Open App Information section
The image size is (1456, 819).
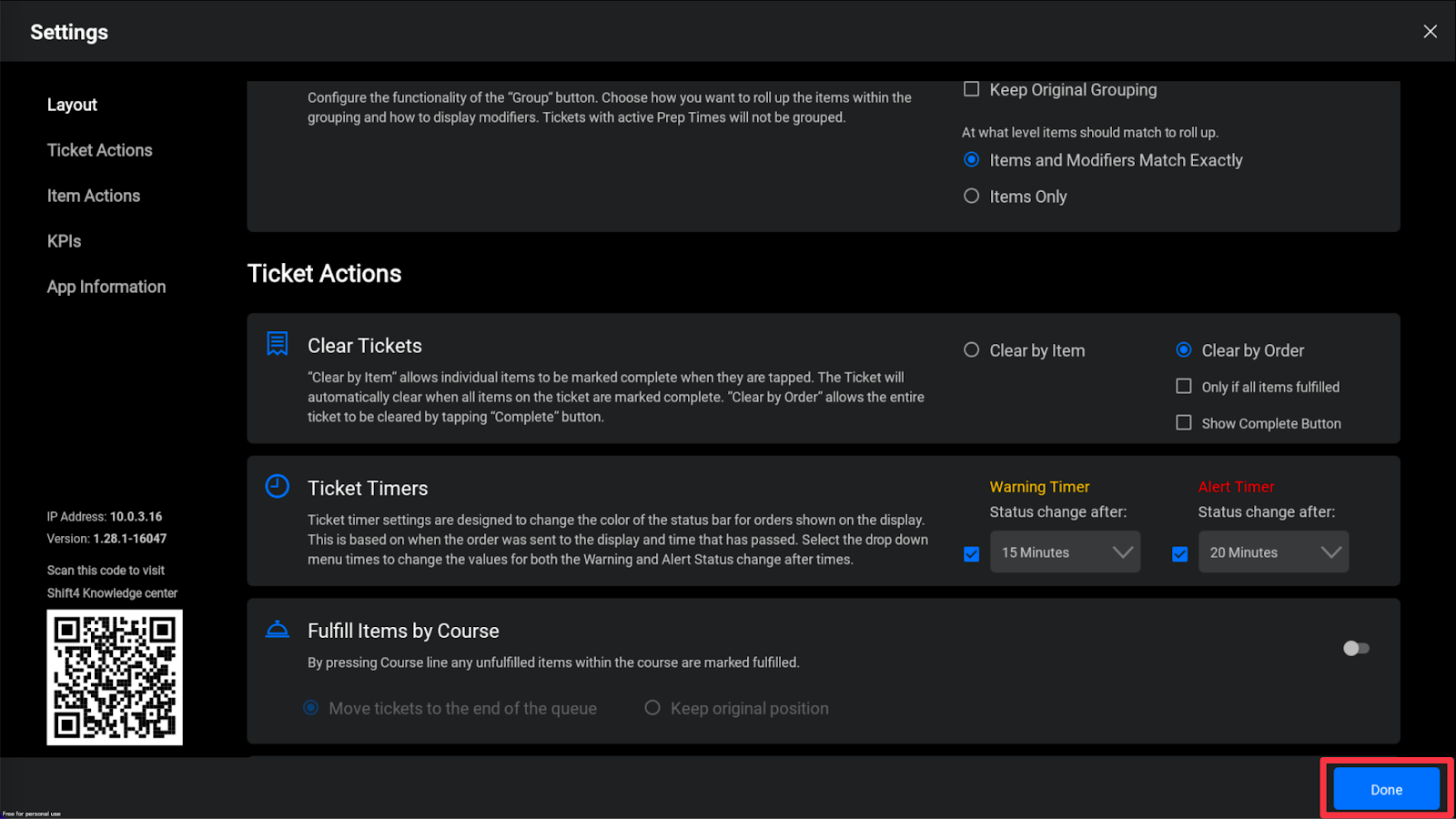tap(106, 287)
